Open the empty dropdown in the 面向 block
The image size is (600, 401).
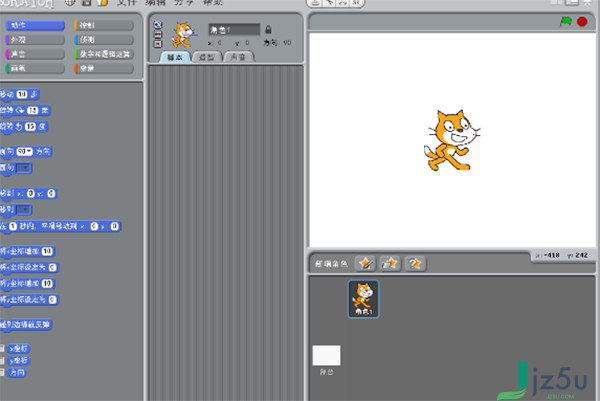point(23,168)
